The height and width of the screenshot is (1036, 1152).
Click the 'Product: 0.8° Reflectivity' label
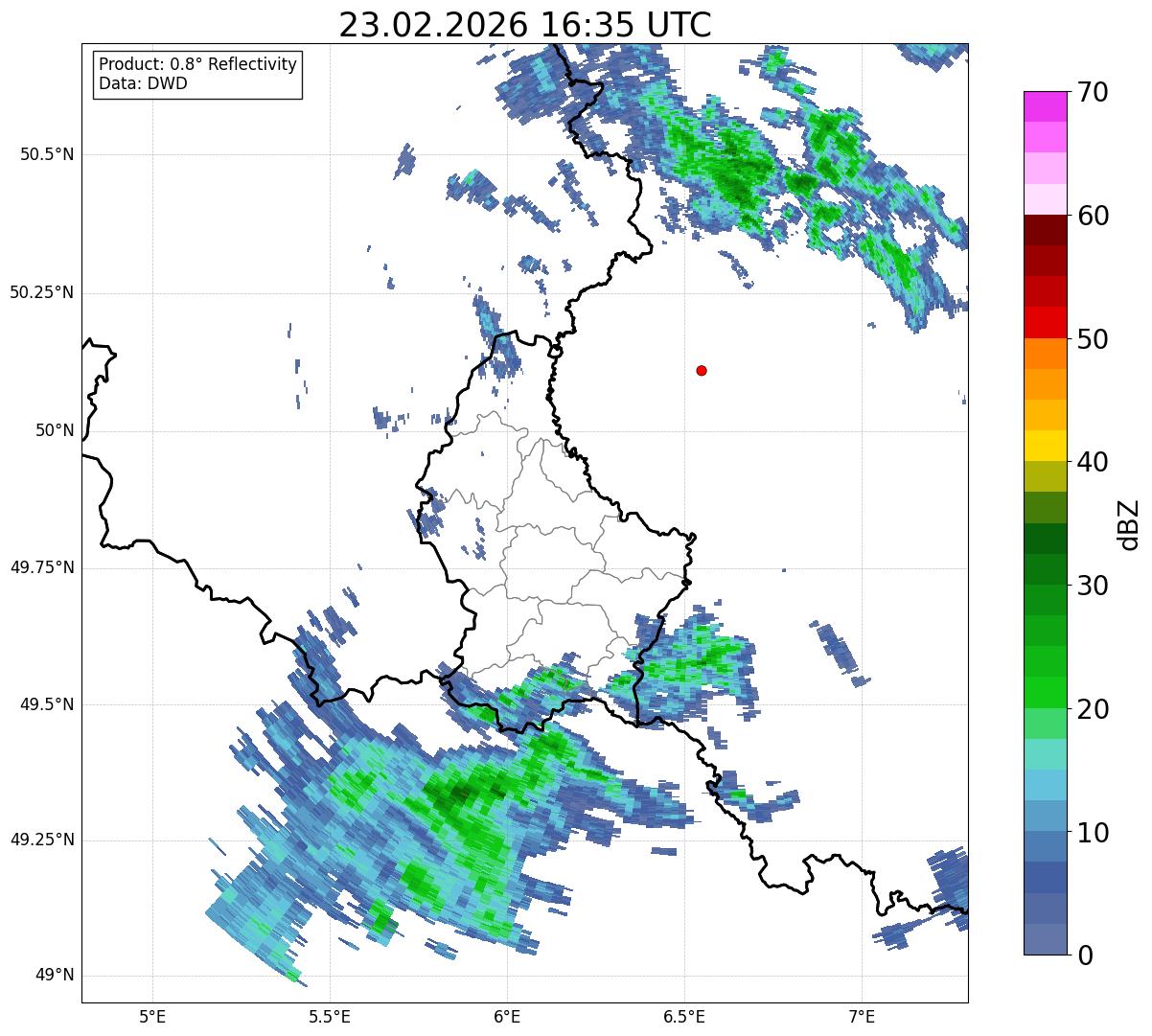pyautogui.click(x=198, y=64)
